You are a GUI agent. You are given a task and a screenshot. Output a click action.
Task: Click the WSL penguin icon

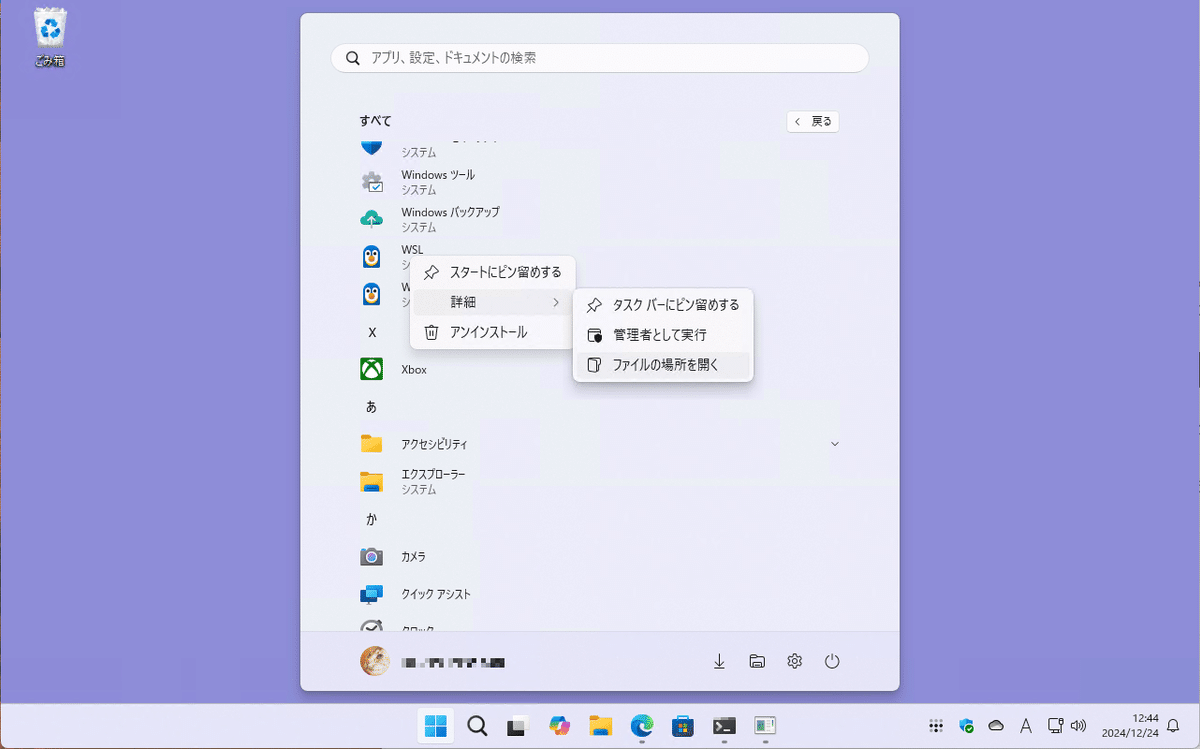click(372, 256)
